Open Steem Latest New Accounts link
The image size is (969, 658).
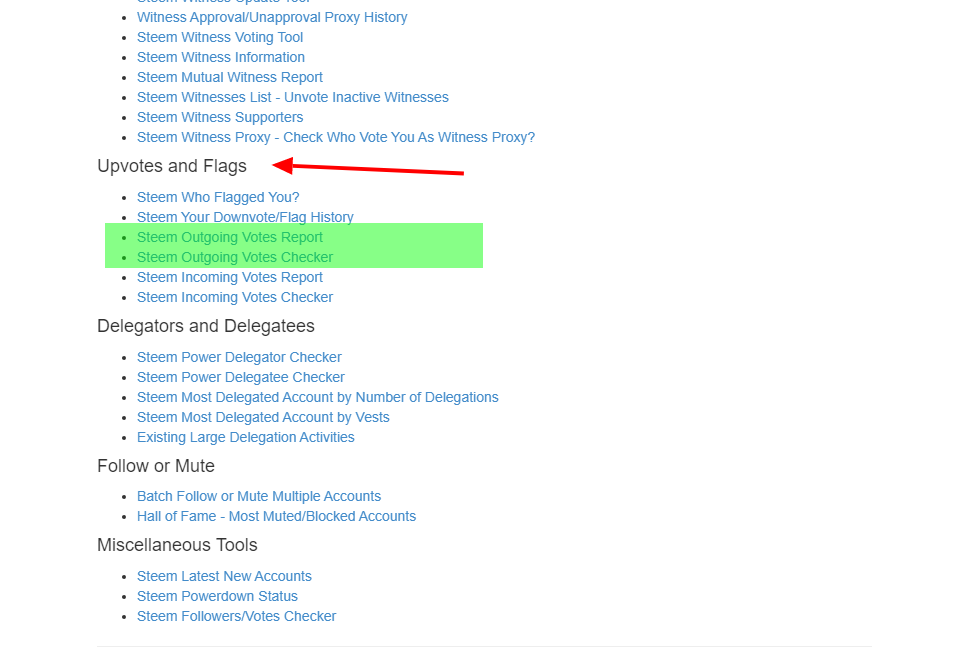(x=224, y=576)
